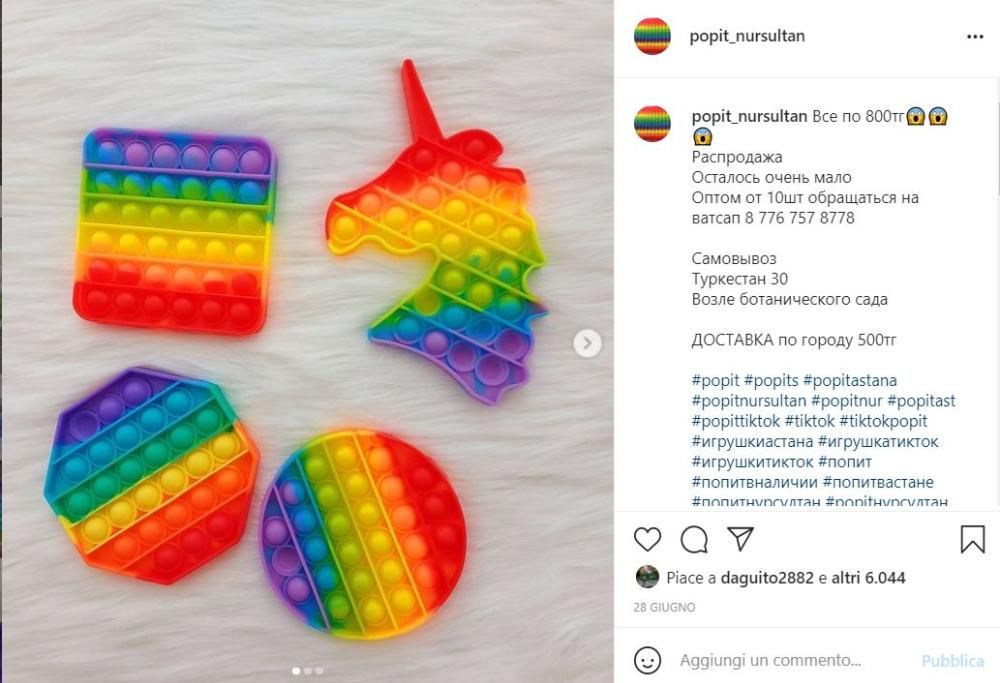Viewport: 1000px width, 683px height.
Task: Open popit_nursultan username in the header
Action: pos(747,36)
